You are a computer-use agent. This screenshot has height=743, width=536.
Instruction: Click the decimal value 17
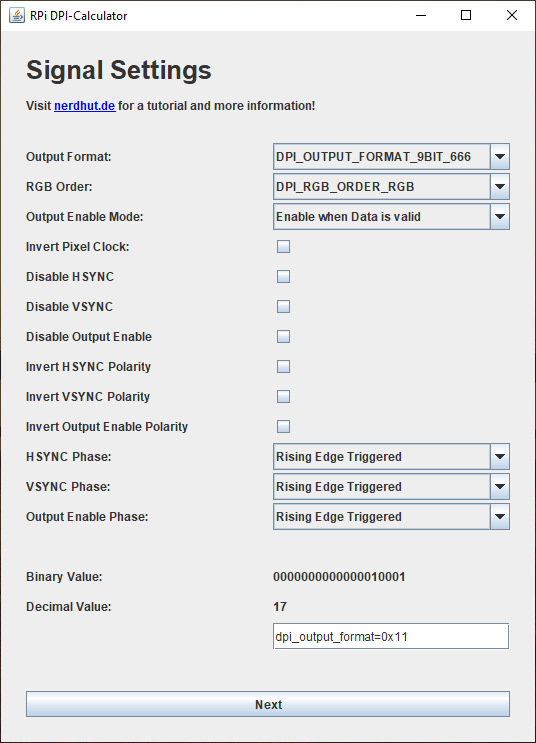pos(280,607)
